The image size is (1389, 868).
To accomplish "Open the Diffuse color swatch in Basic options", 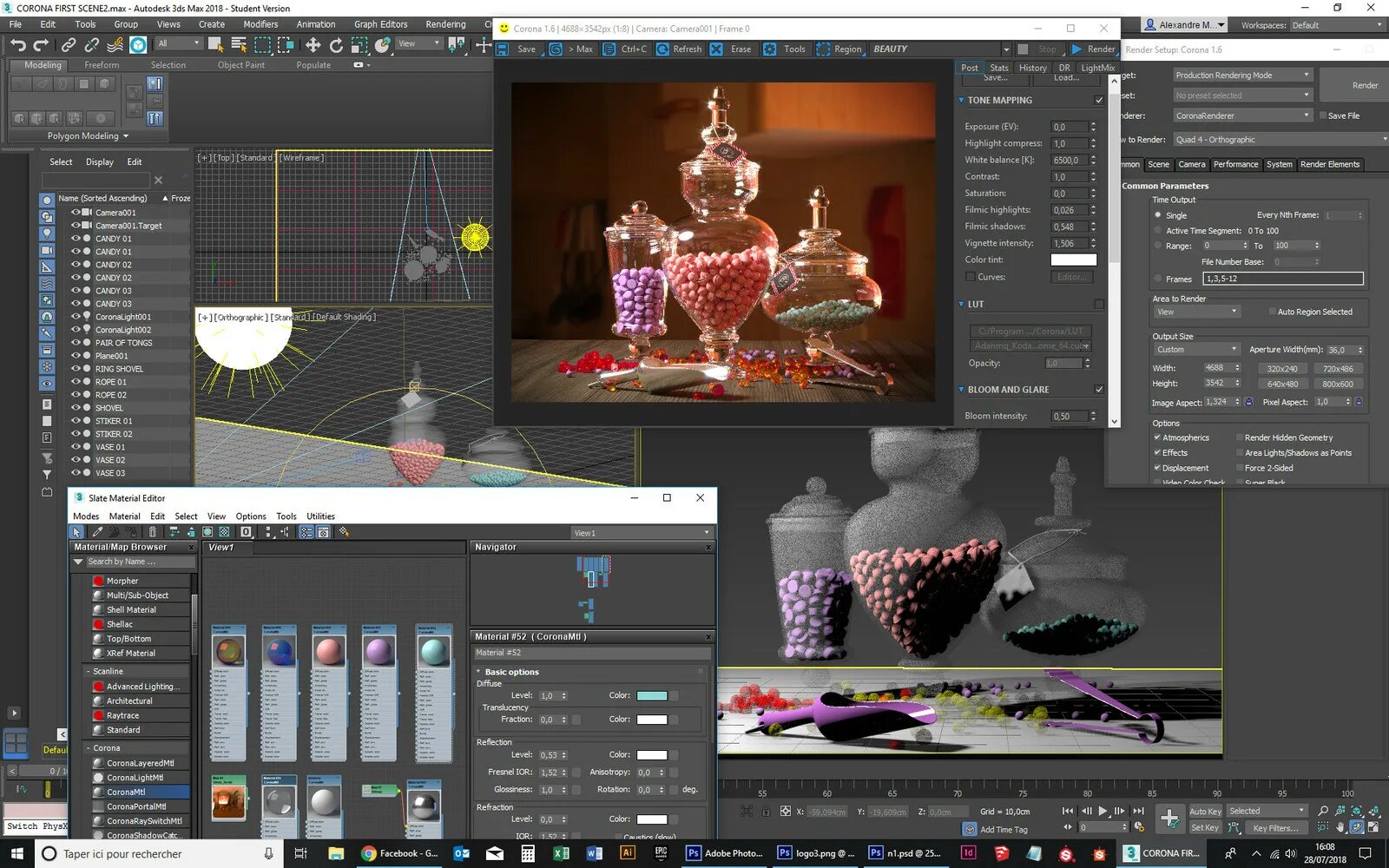I will [x=652, y=695].
